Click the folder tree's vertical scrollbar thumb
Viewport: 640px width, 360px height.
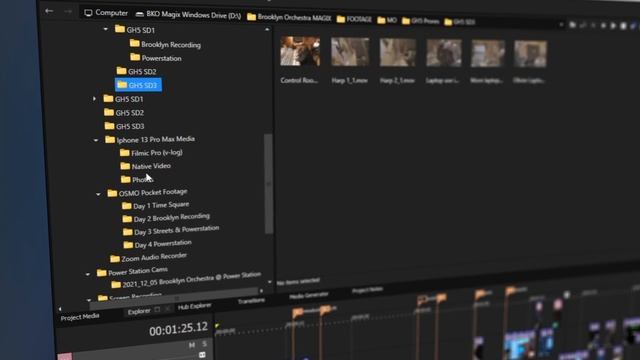[x=268, y=184]
